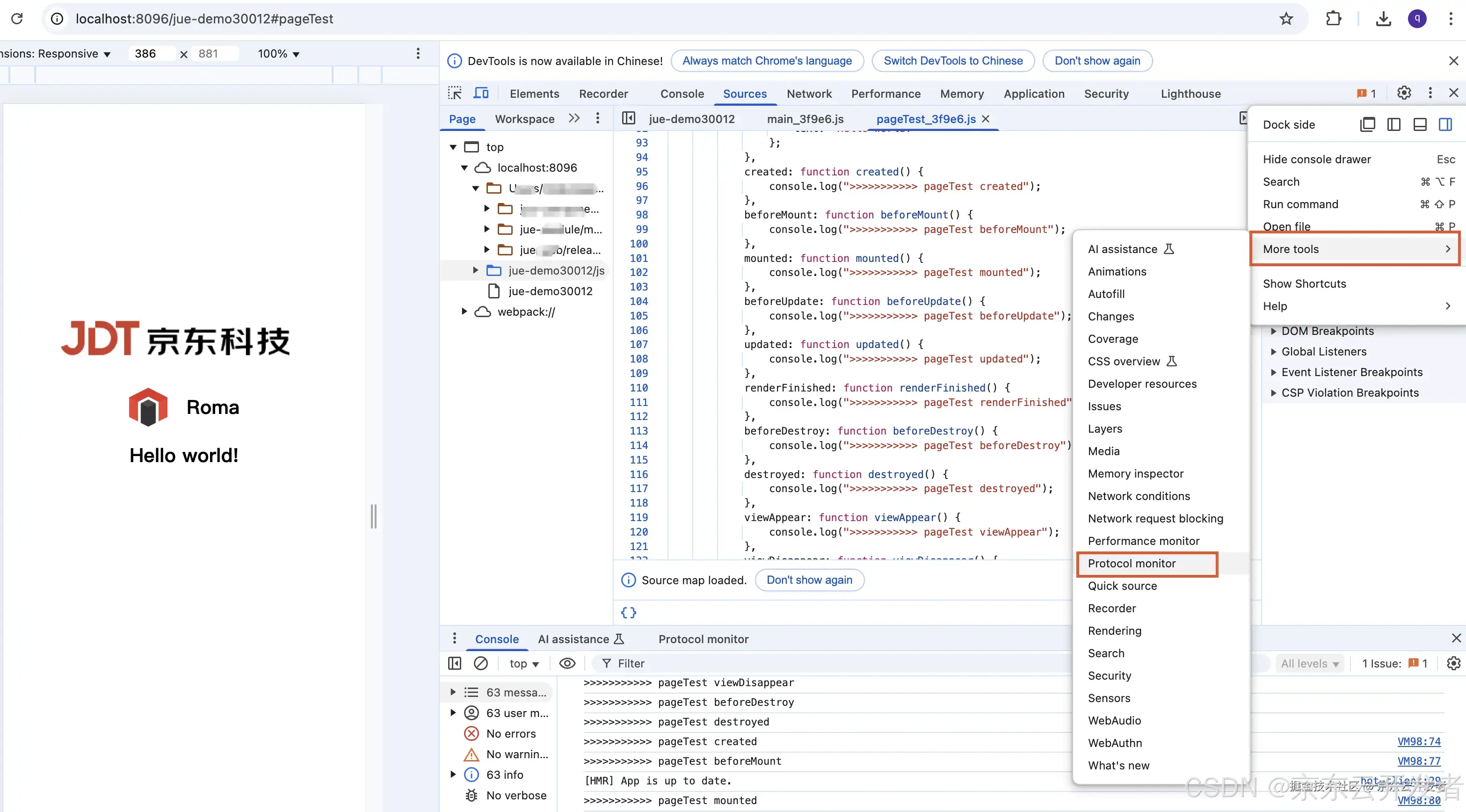Open DevTools settings gear icon
The image size is (1466, 812).
click(1404, 93)
